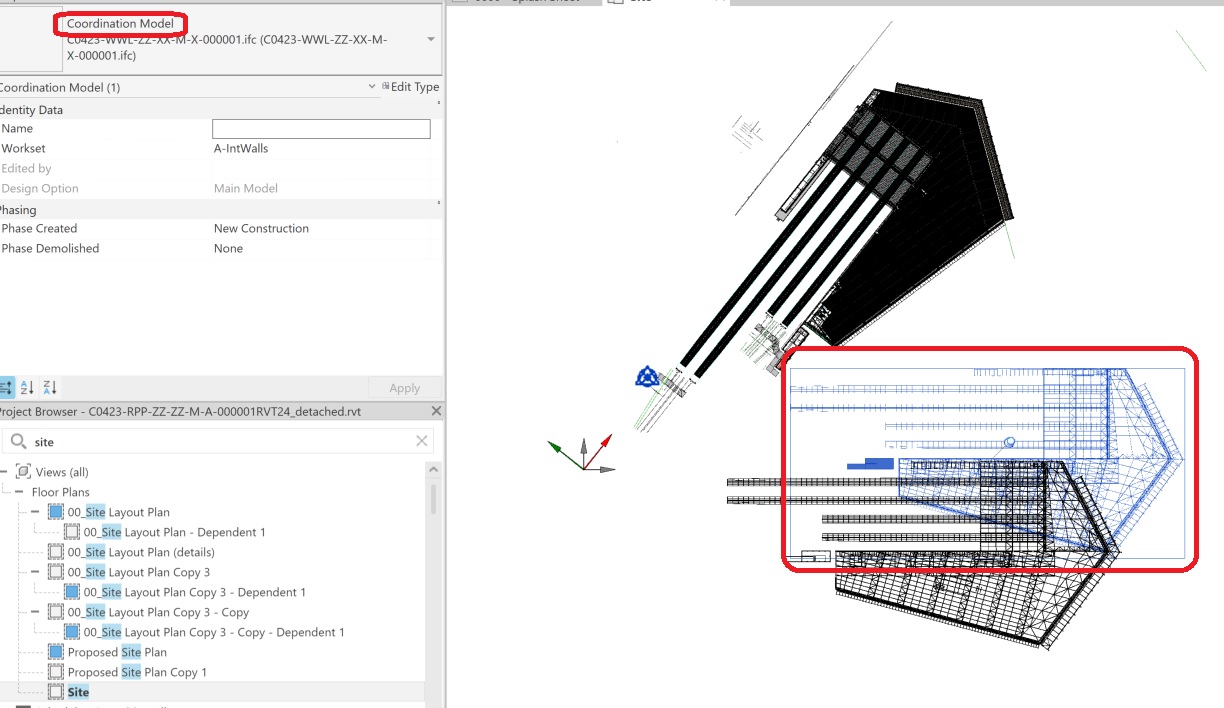This screenshot has width=1224, height=708.
Task: Click the Proposed Site Plan view icon
Action: (x=55, y=652)
